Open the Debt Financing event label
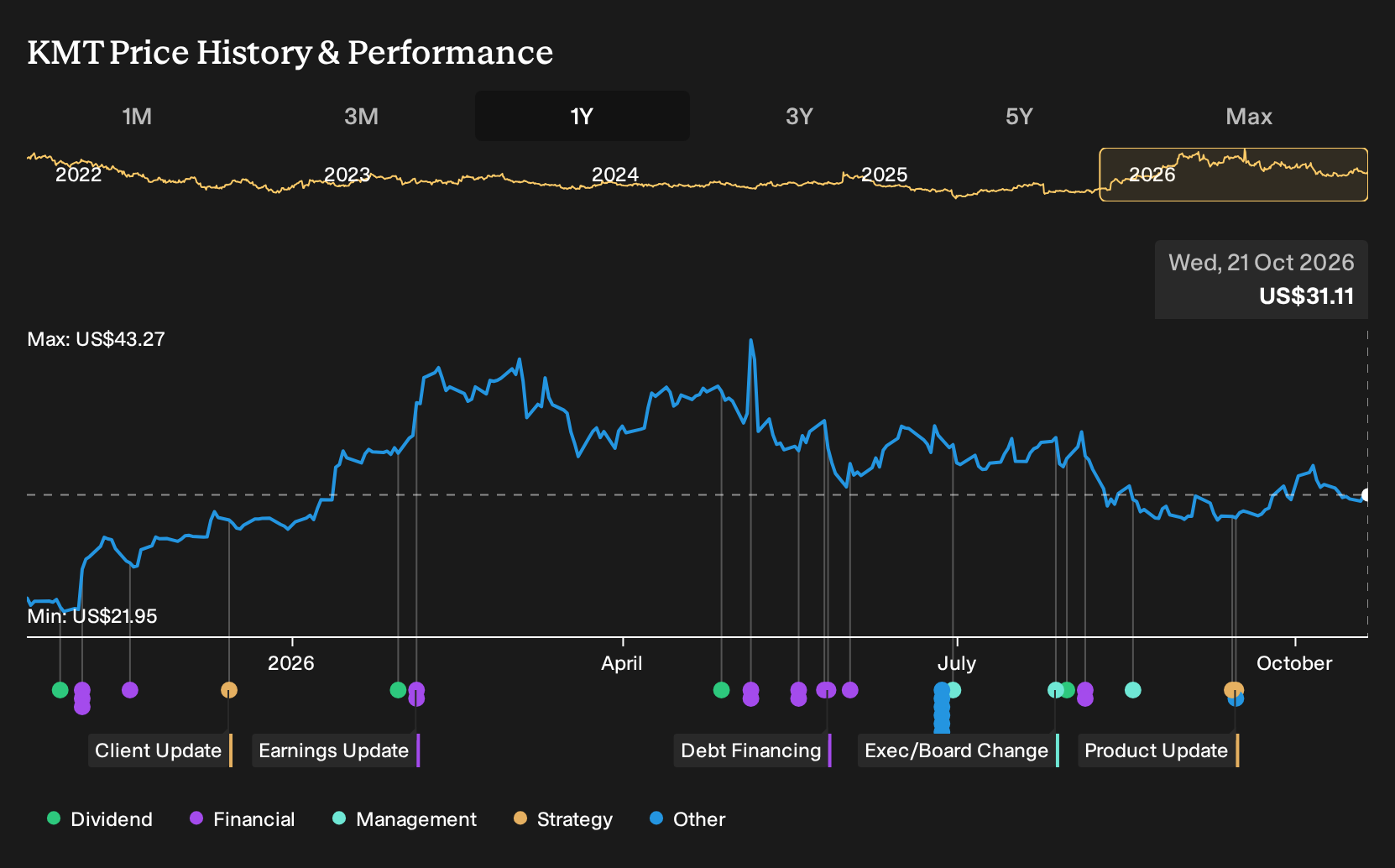This screenshot has height=868, width=1395. 753,750
